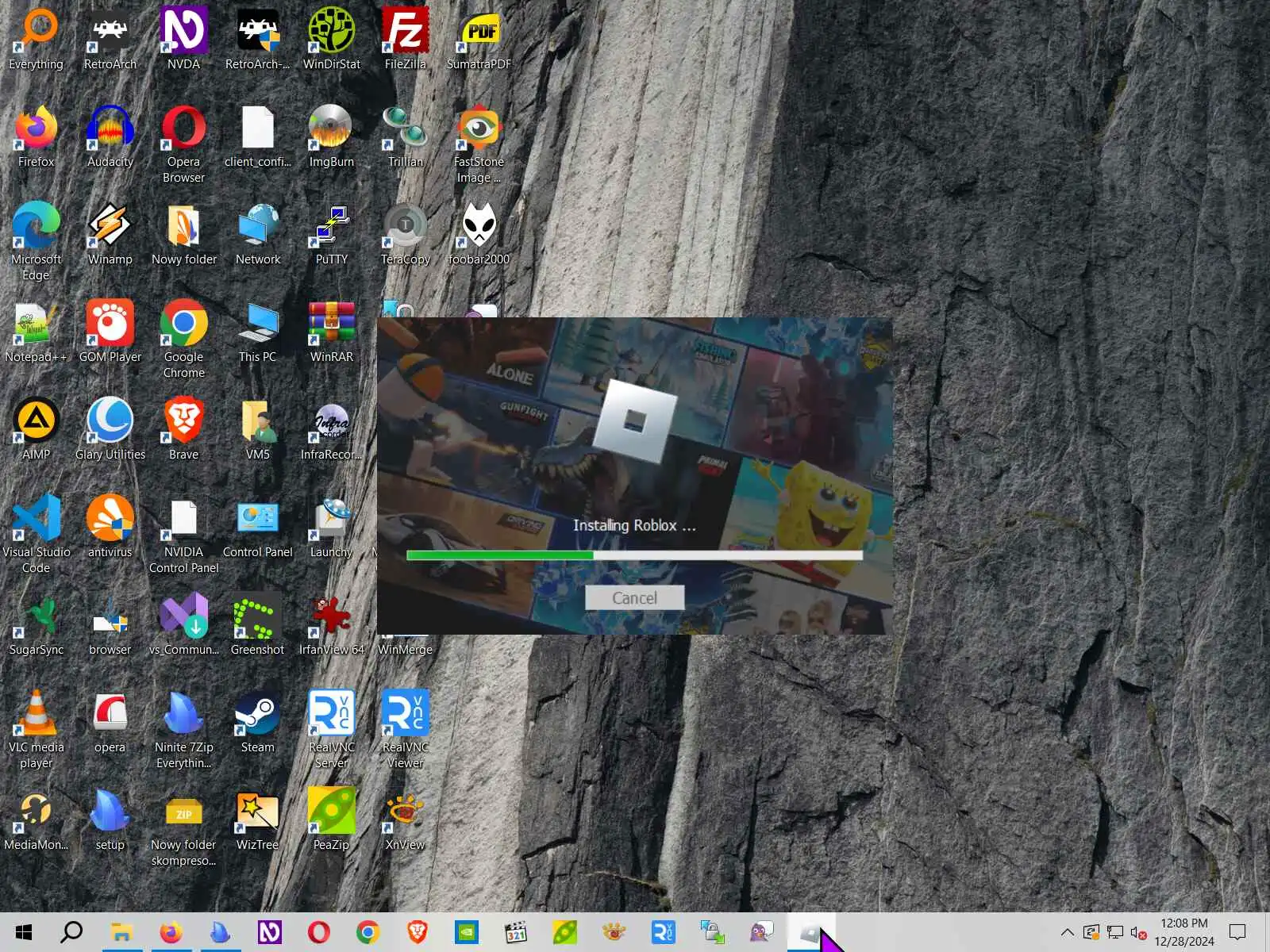Select the Opera Browser desktop icon
Viewport: 1270px width, 952px height.
(x=183, y=144)
